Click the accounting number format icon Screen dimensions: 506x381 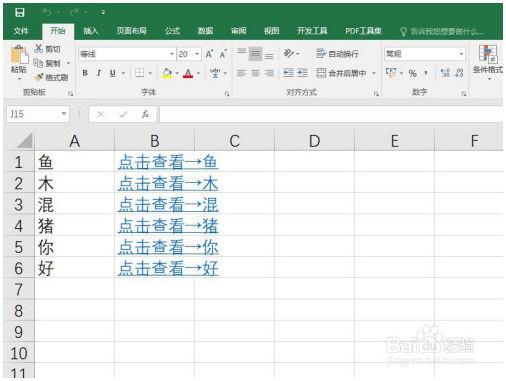coord(391,73)
